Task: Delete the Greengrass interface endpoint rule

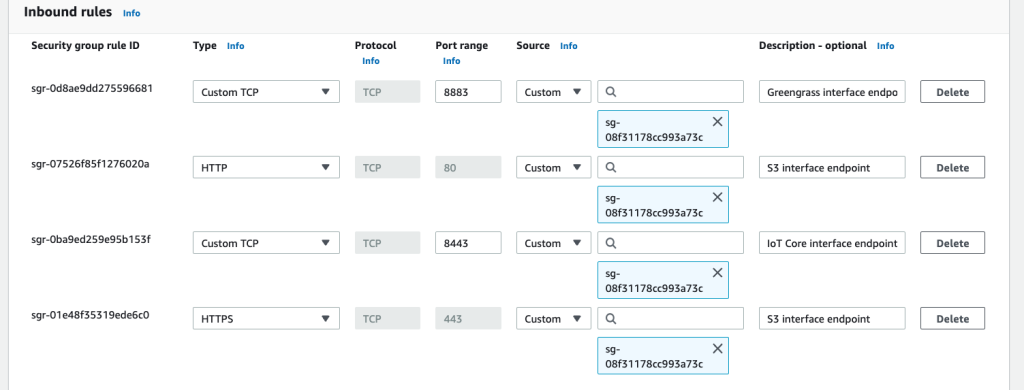Action: pos(952,92)
